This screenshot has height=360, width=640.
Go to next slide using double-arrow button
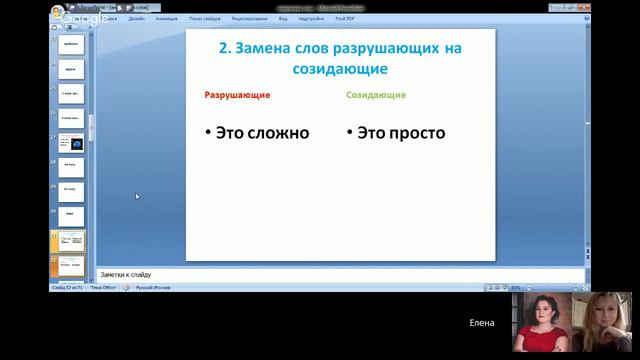click(x=588, y=257)
